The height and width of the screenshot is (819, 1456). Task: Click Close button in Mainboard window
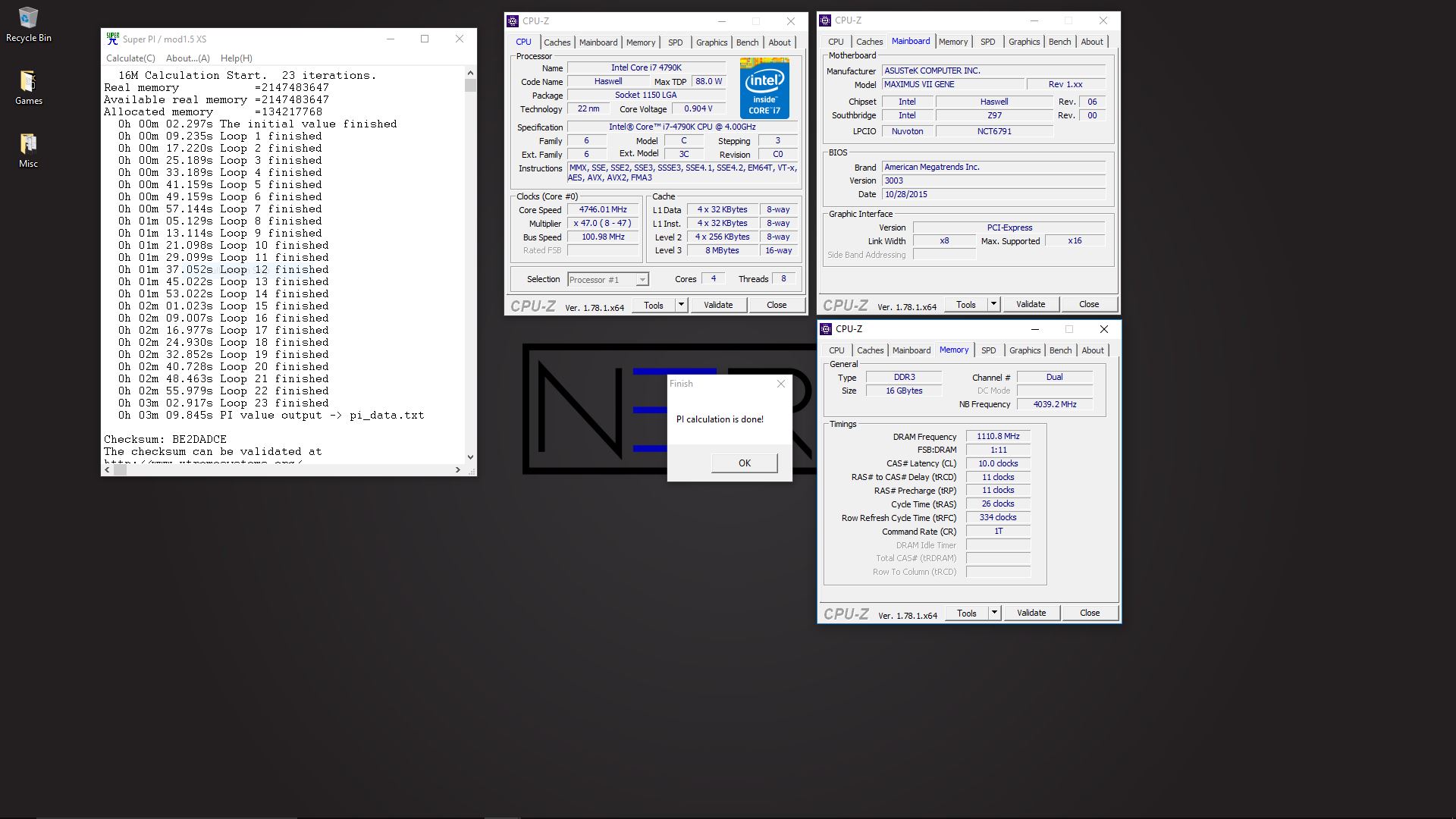tap(1089, 304)
